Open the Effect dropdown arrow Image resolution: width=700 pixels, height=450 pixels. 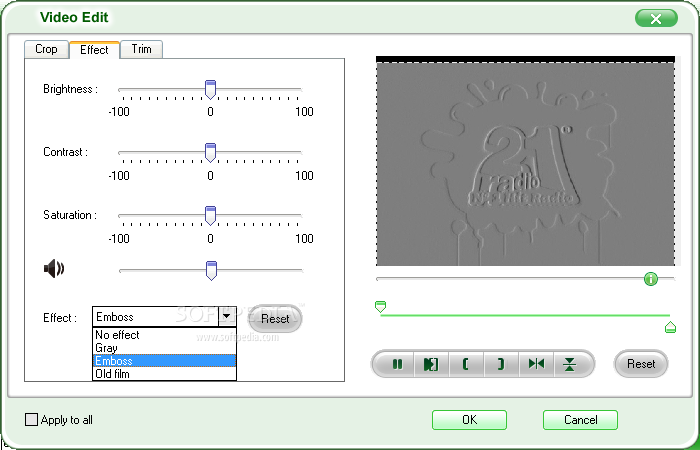[227, 317]
